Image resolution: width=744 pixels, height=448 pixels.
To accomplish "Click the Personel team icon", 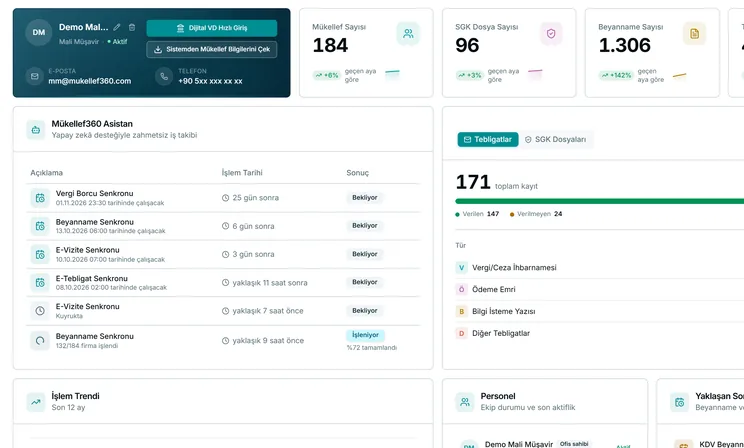I will (x=465, y=402).
